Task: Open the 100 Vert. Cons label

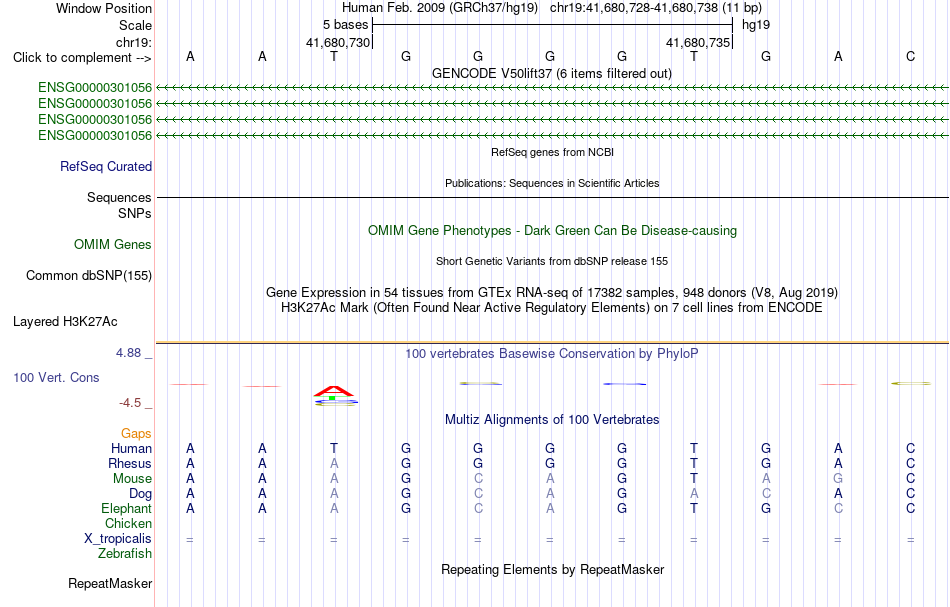Action: 56,378
